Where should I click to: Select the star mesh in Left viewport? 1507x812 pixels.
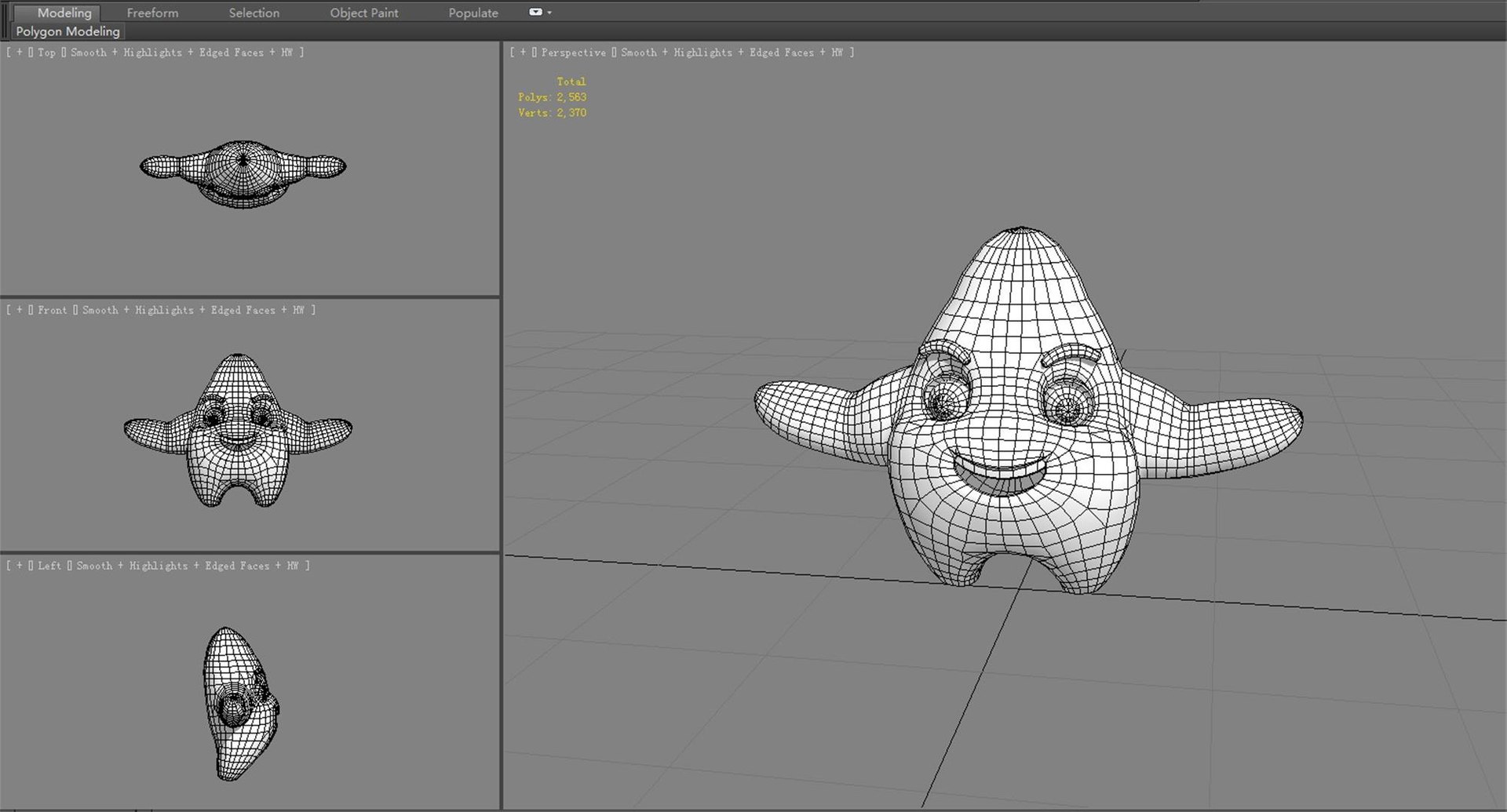(240, 704)
